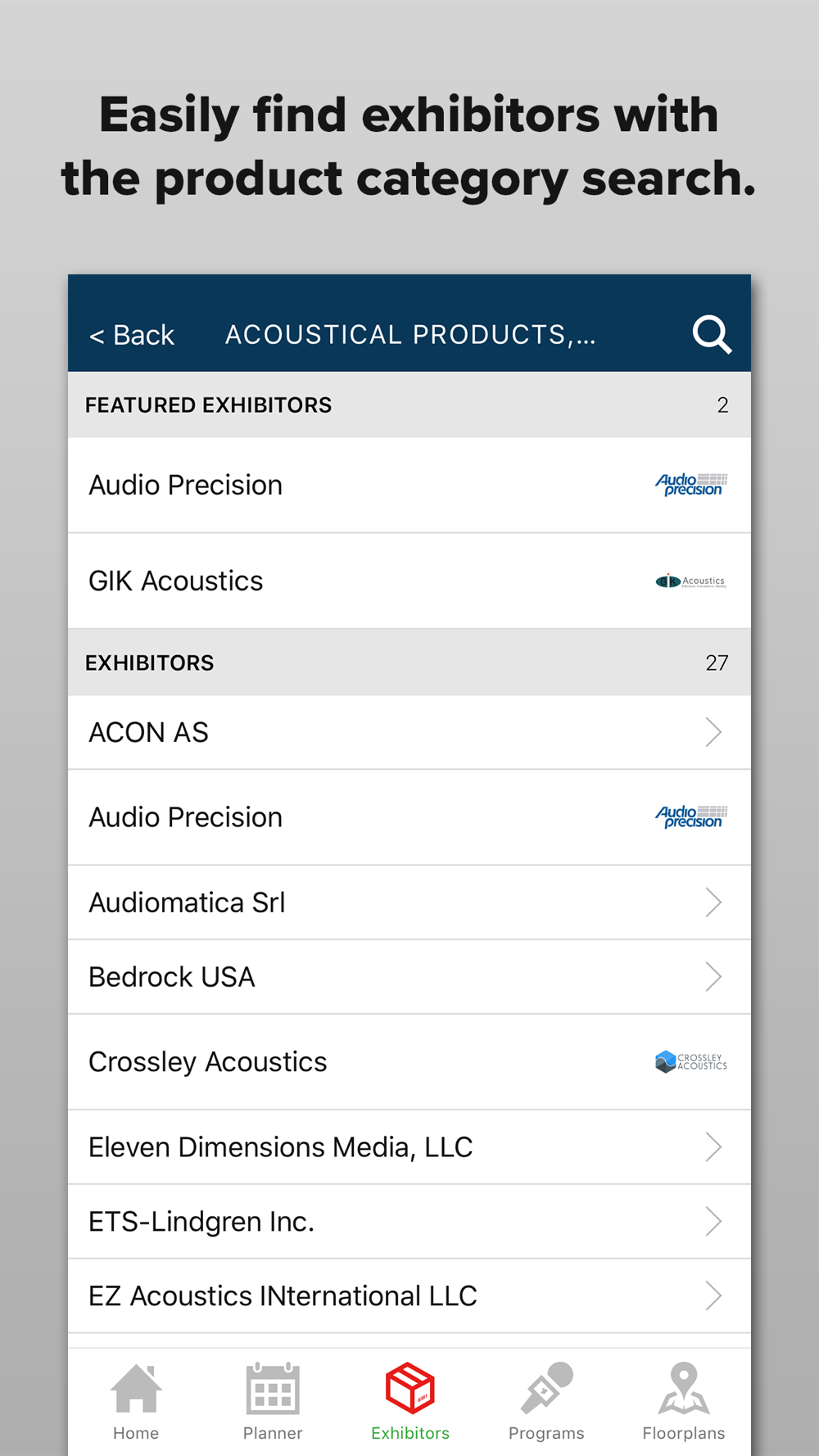Tap the Featured Exhibitors section header

[409, 405]
